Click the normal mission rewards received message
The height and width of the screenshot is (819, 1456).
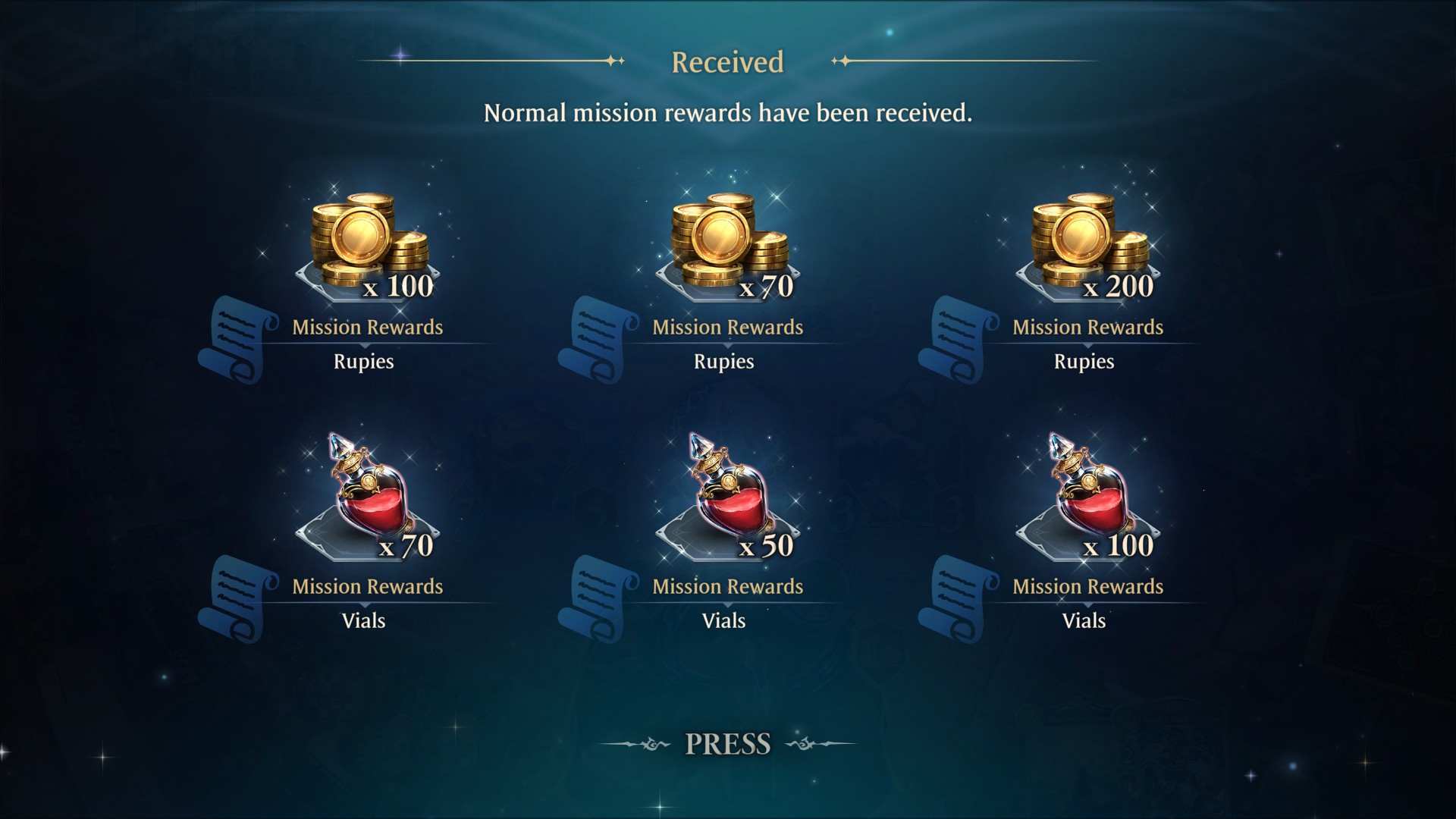pyautogui.click(x=728, y=113)
